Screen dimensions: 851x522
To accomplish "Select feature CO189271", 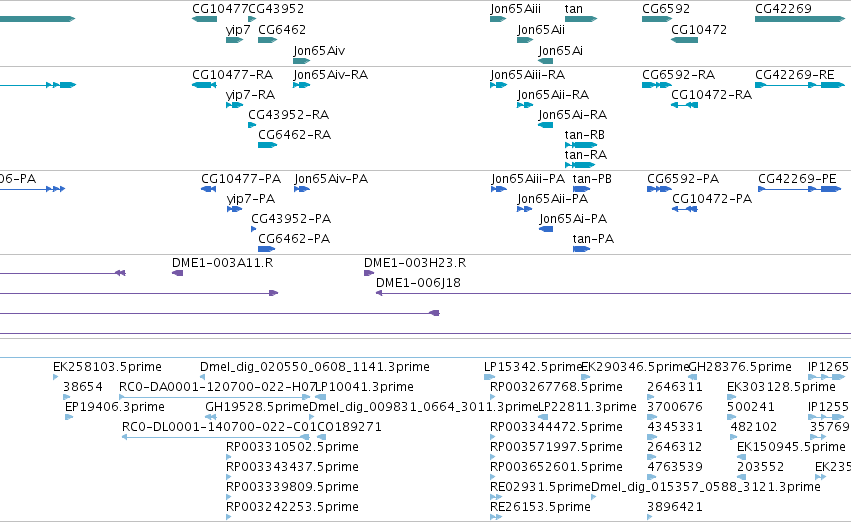I will coord(321,437).
